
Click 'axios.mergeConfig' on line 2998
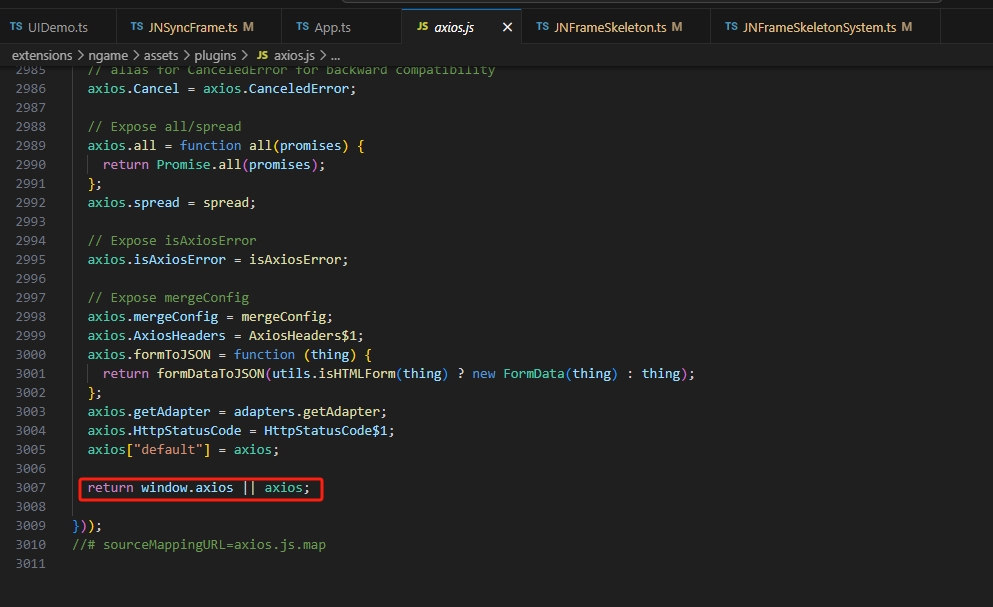click(x=153, y=317)
